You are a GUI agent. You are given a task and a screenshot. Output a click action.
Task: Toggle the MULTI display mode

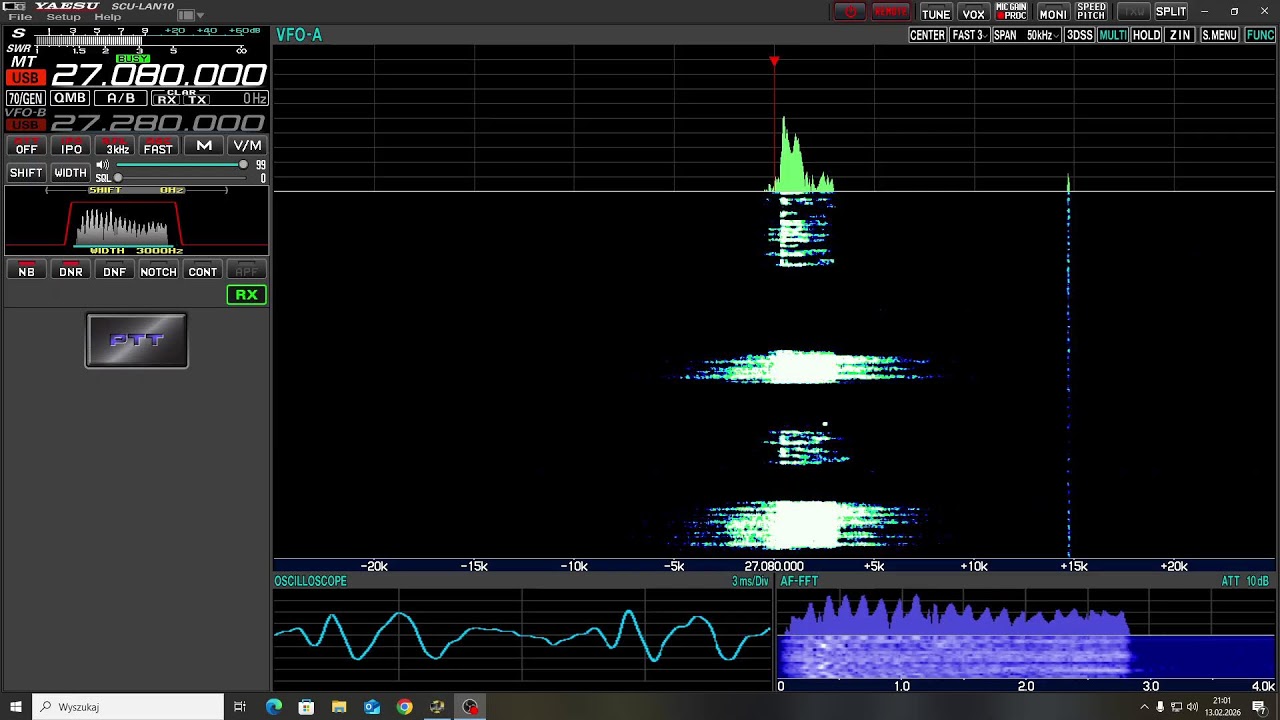1113,35
